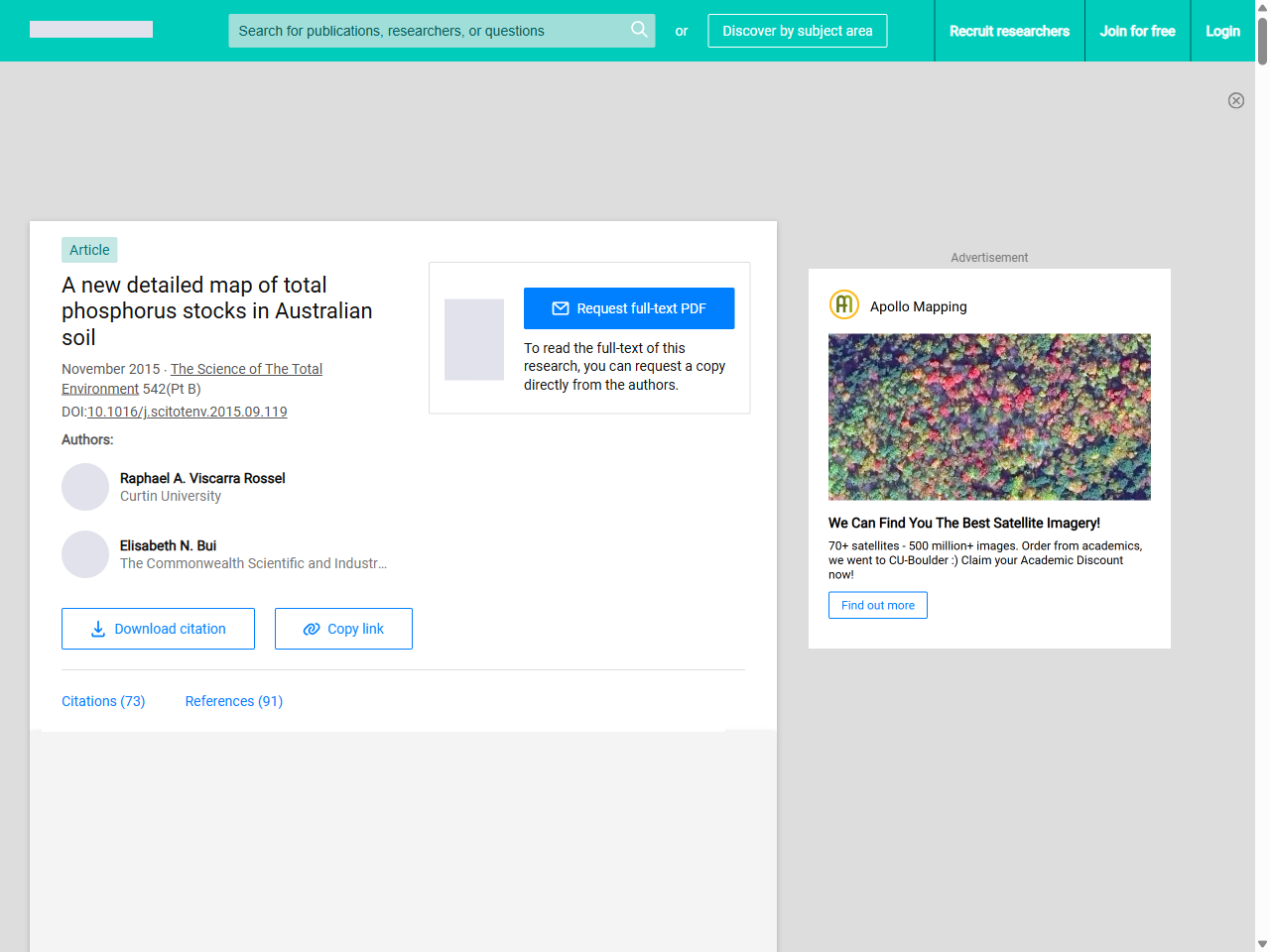Click the search magnifier icon
The image size is (1270, 952).
[x=639, y=30]
